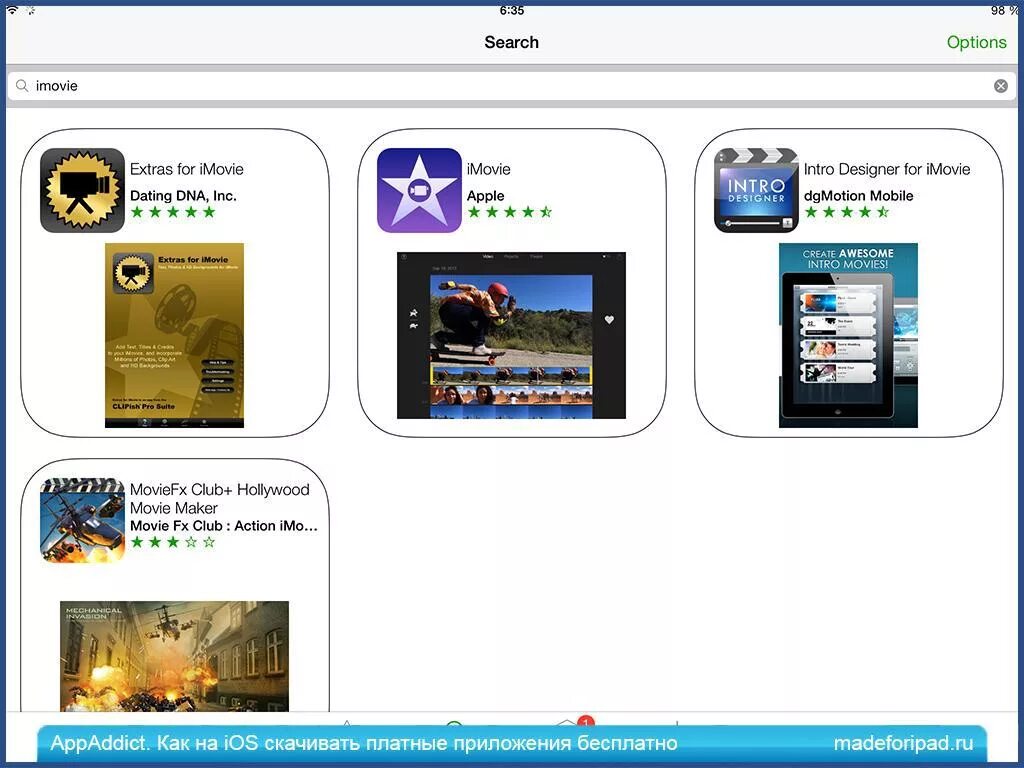Viewport: 1024px width, 768px height.
Task: Open the MovieFx Club+ helicopter app icon
Action: pos(82,520)
